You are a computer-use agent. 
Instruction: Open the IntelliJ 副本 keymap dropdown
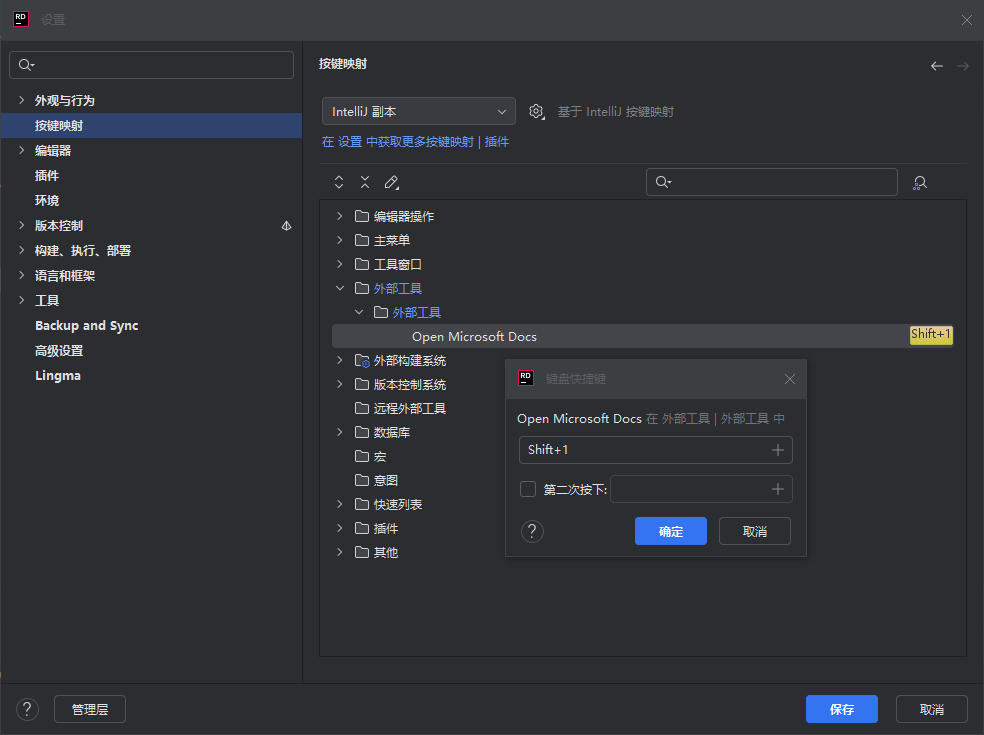coord(419,112)
